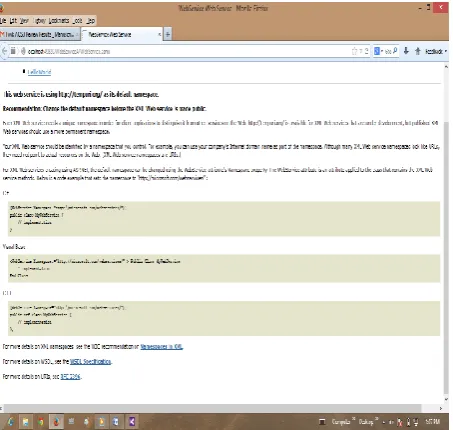Click the vertical scrollbar thumb
The image size is (453, 430).
coord(446,258)
